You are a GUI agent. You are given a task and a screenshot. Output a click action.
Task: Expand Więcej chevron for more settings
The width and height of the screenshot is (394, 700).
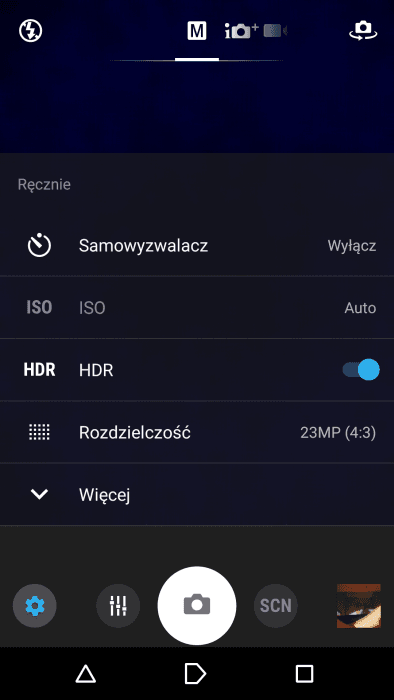pyautogui.click(x=39, y=494)
